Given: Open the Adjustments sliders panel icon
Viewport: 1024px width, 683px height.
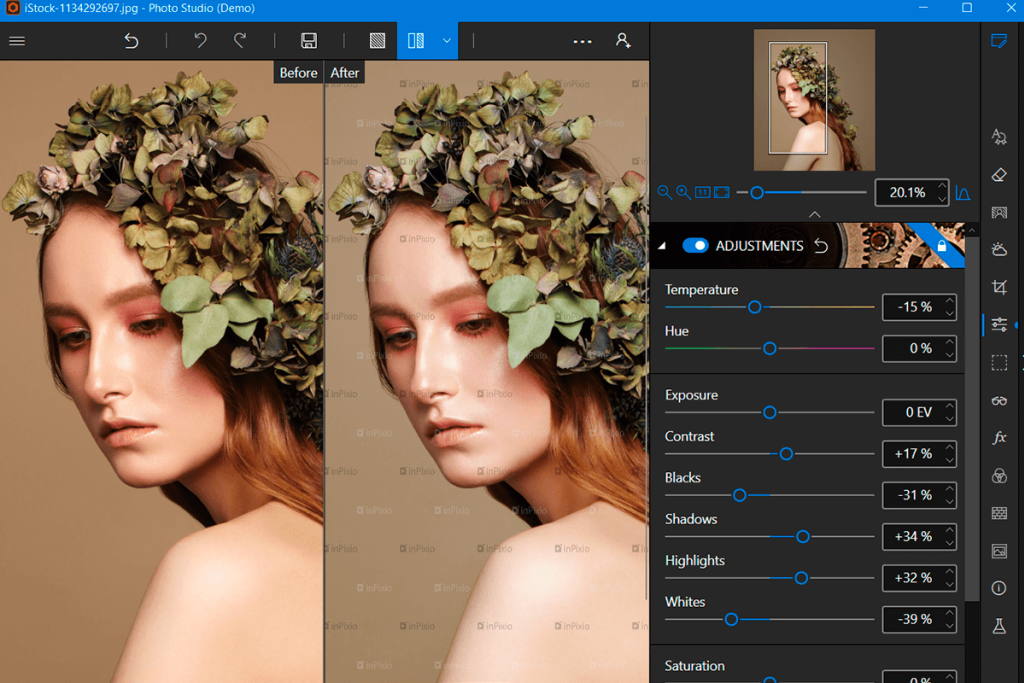Looking at the screenshot, I should (999, 324).
